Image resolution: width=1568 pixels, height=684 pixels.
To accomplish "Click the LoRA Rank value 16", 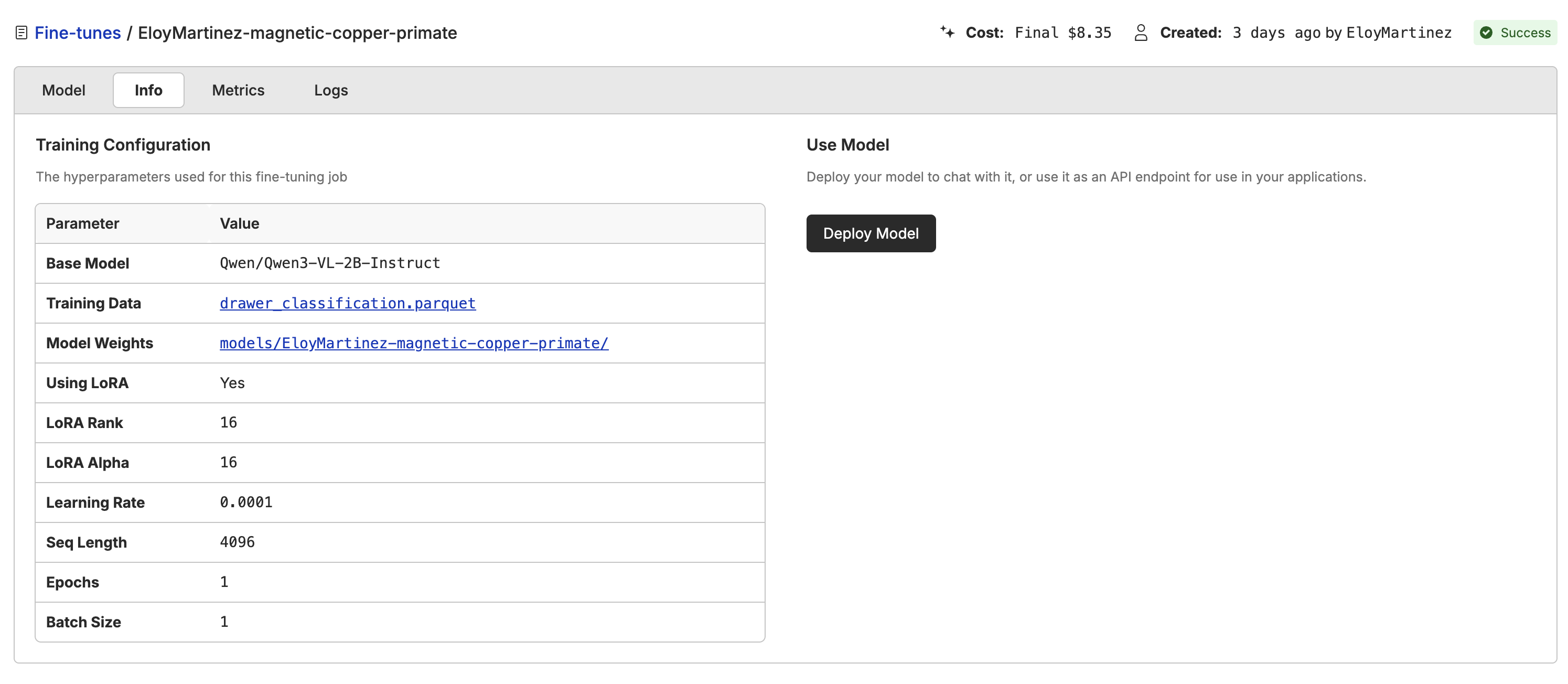I will point(229,422).
